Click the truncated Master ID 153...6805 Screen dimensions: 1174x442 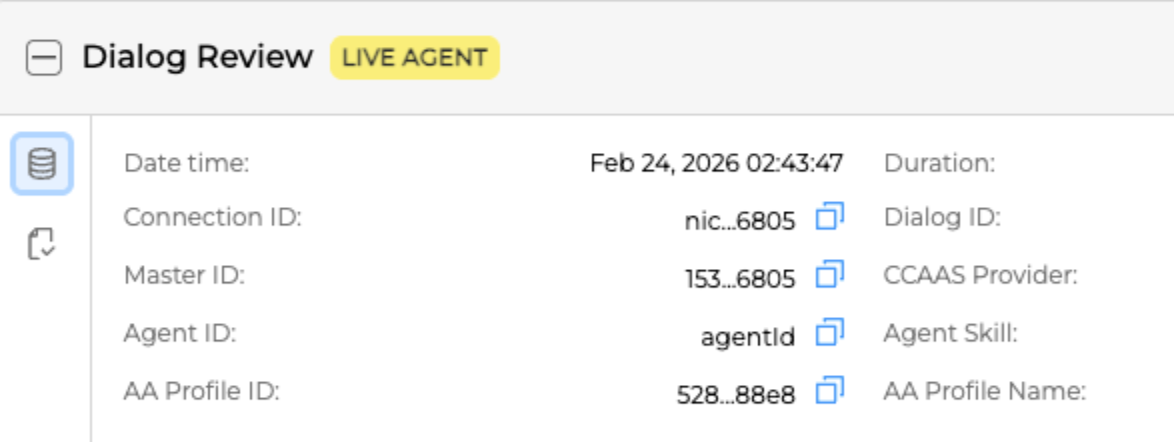pos(739,279)
